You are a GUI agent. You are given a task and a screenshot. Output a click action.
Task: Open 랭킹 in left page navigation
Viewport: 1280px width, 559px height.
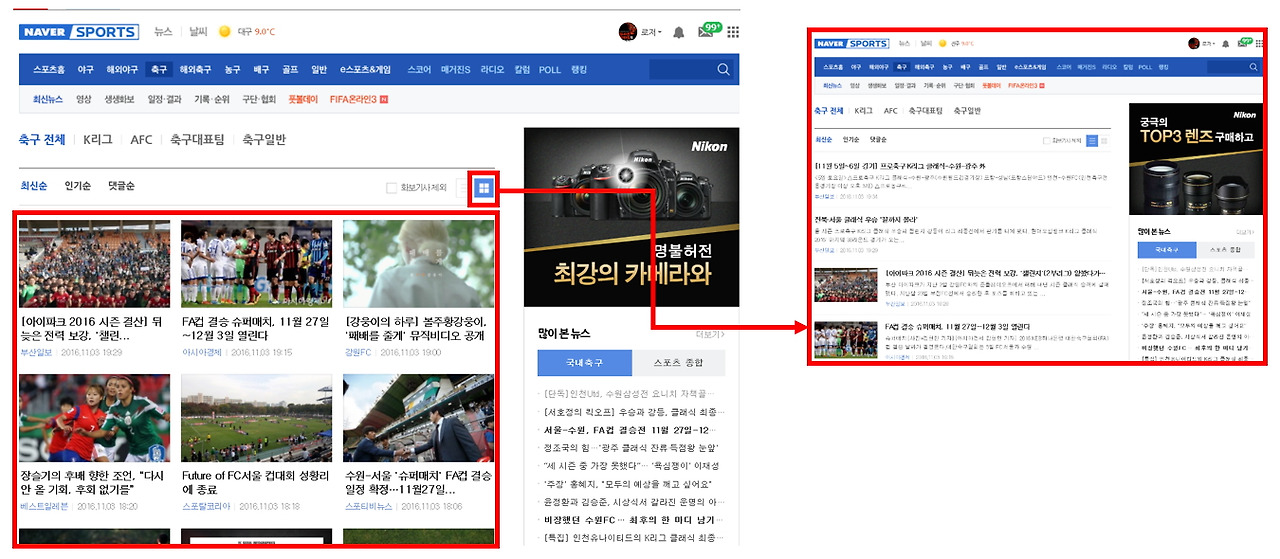[x=579, y=69]
